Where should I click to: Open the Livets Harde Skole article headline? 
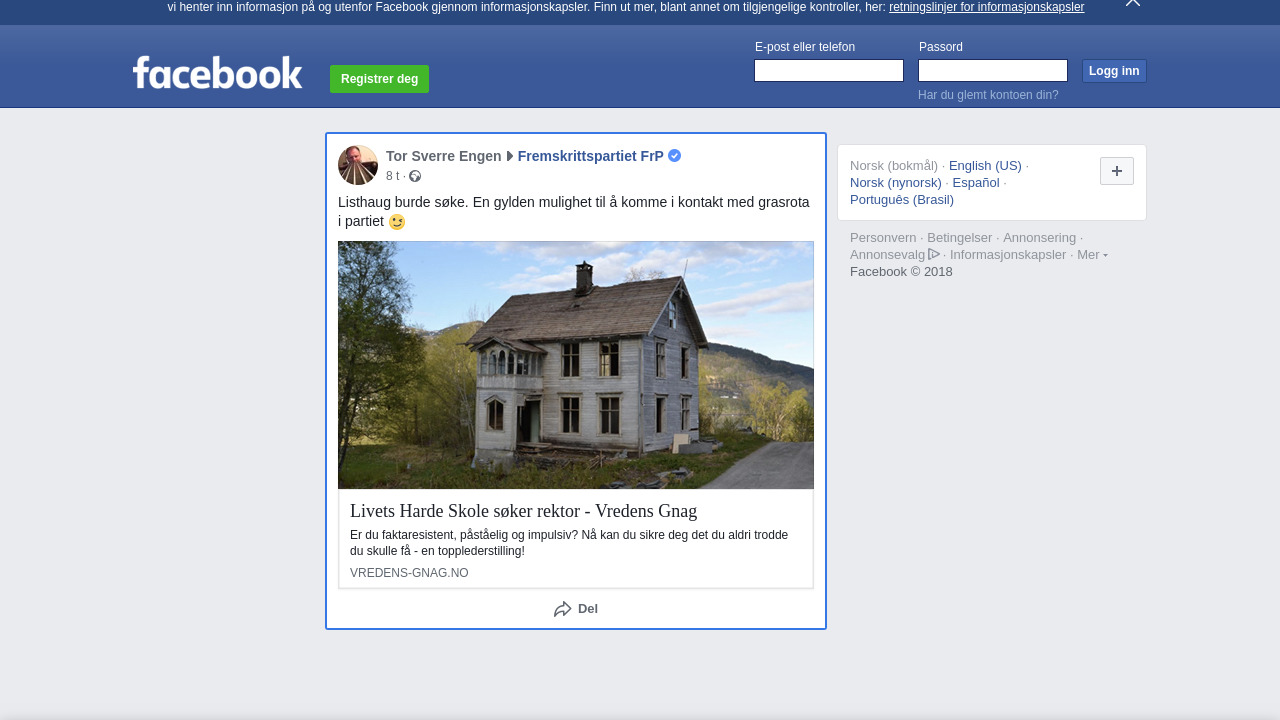pyautogui.click(x=523, y=511)
